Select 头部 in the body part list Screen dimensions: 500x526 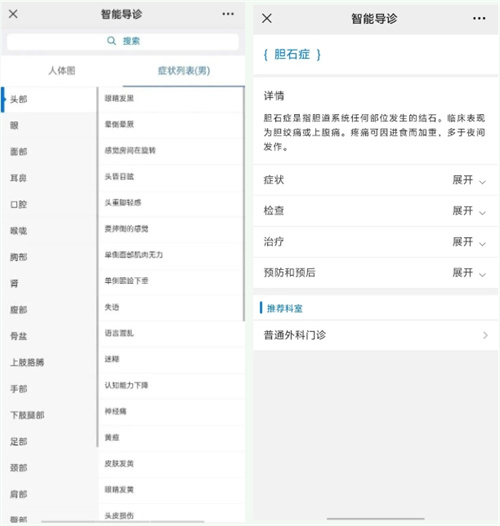coord(49,99)
